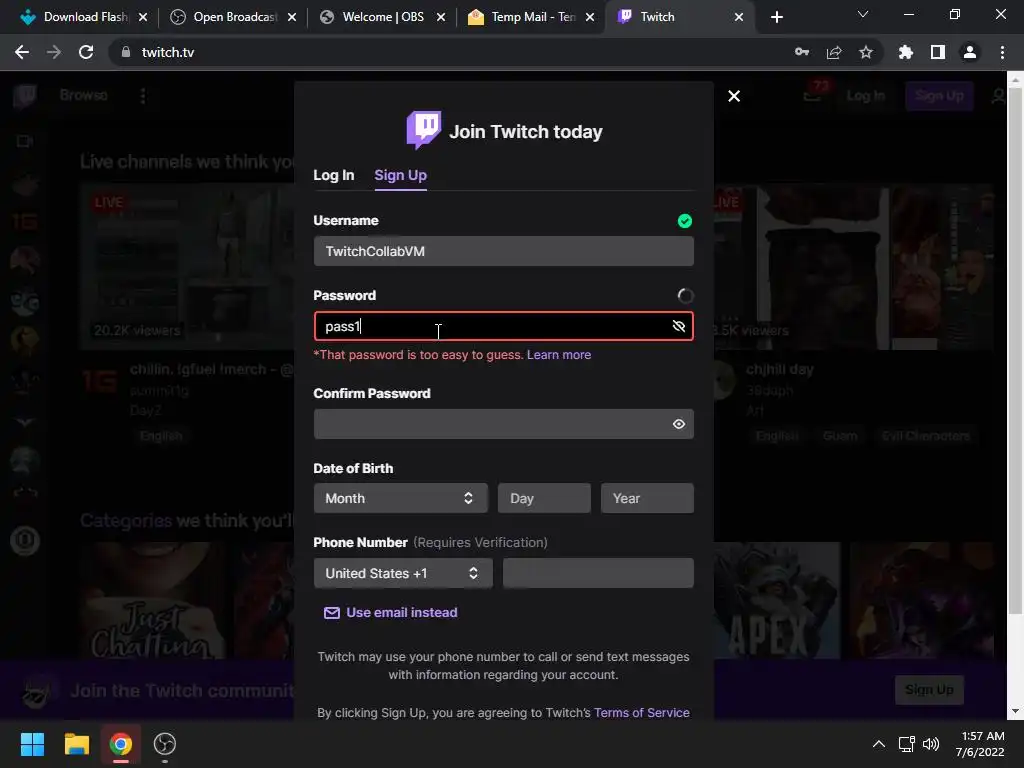
Task: Open the Terms of Service link
Action: click(641, 712)
